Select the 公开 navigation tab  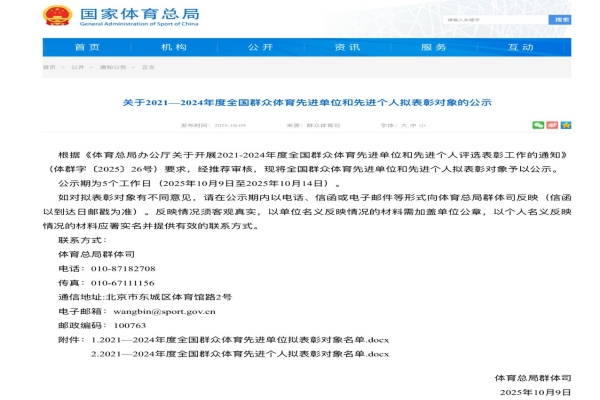pyautogui.click(x=260, y=47)
